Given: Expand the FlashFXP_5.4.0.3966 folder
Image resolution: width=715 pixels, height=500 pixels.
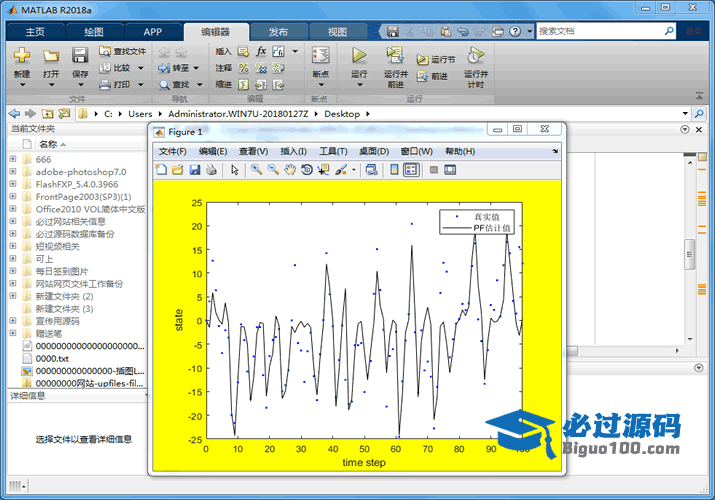Looking at the screenshot, I should point(13,184).
